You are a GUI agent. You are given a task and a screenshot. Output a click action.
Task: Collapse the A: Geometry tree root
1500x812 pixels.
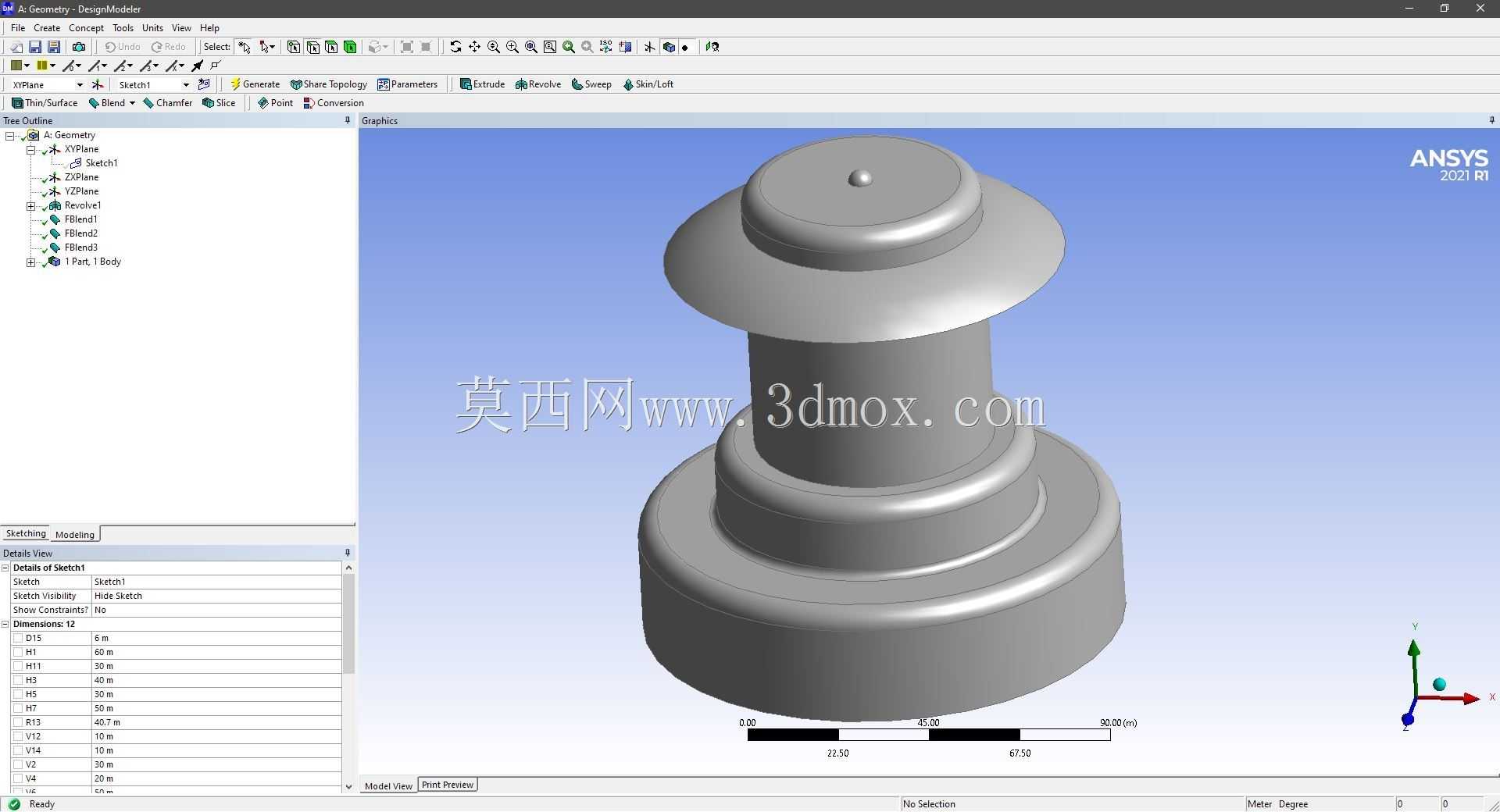click(x=10, y=136)
